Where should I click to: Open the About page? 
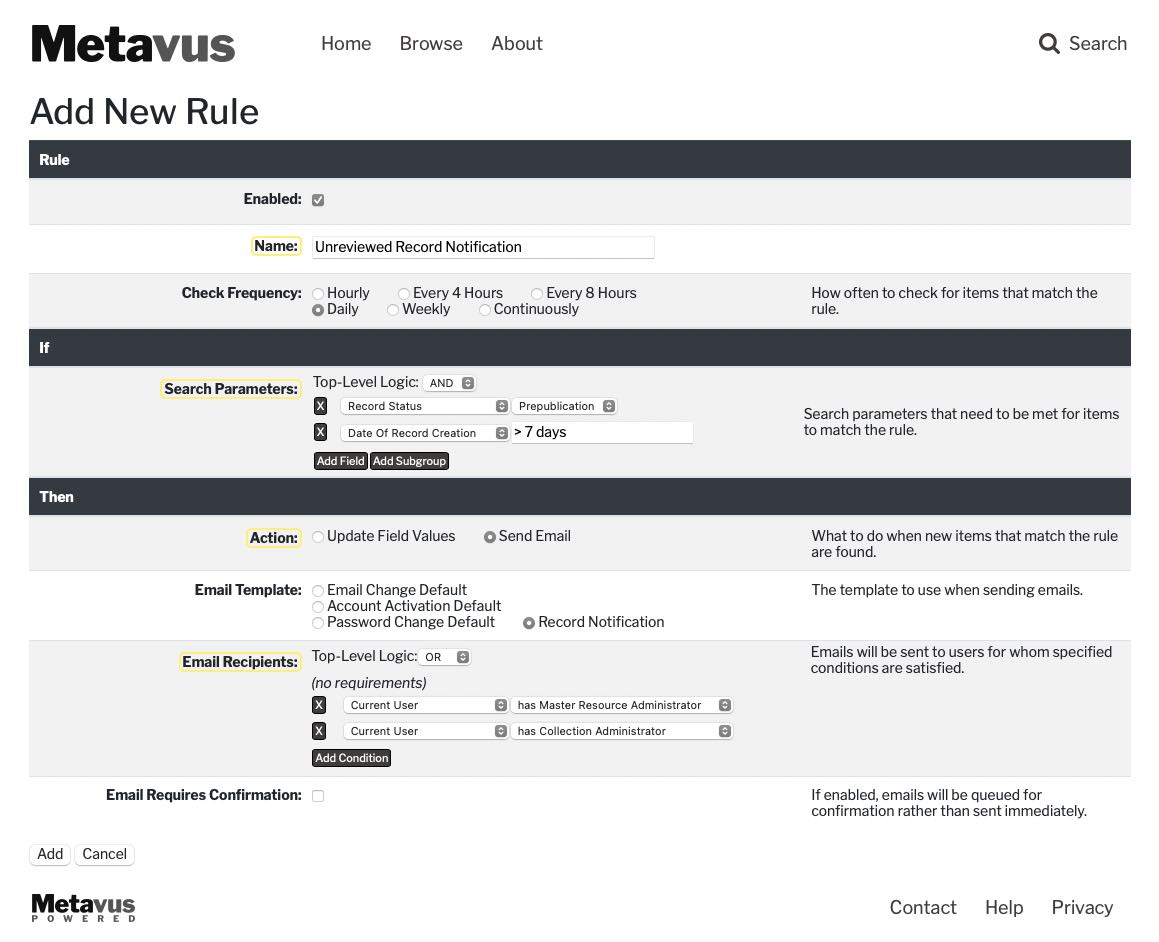click(516, 44)
